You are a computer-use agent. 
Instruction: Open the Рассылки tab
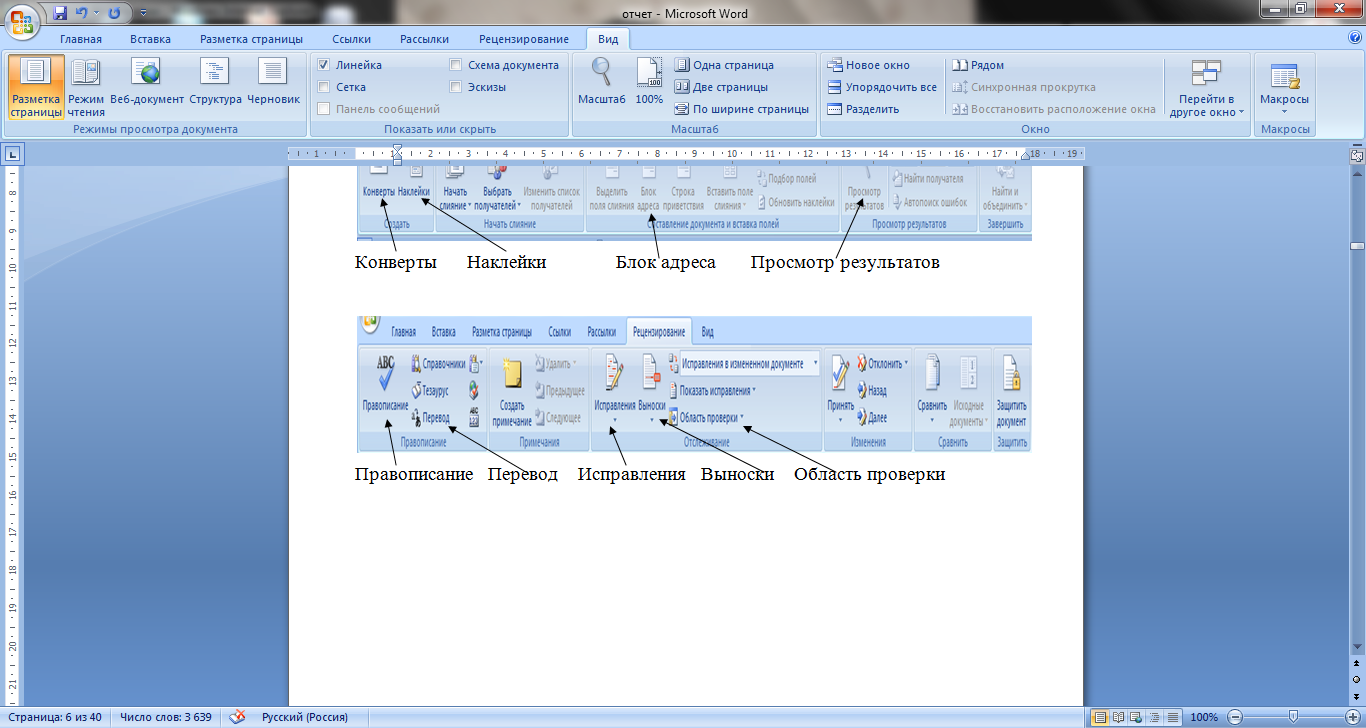pyautogui.click(x=424, y=39)
